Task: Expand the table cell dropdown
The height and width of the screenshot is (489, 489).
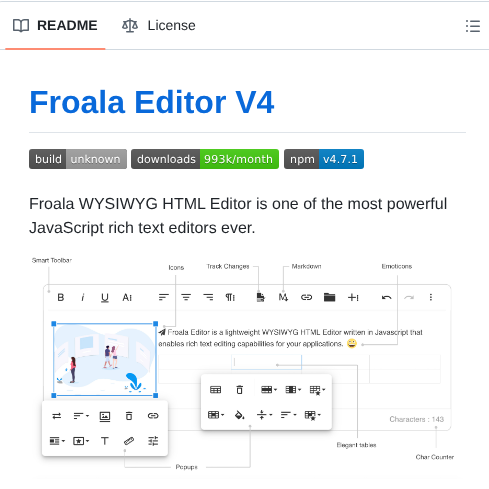Action: pos(216,415)
